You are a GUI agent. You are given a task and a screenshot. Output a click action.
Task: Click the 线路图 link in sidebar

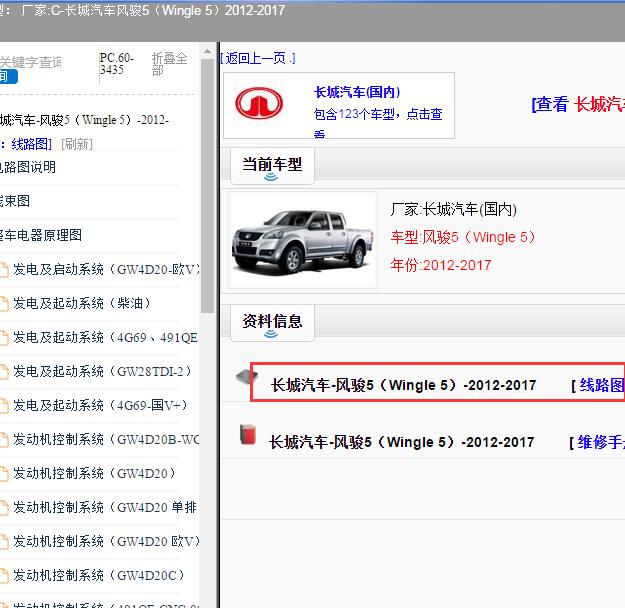point(31,144)
